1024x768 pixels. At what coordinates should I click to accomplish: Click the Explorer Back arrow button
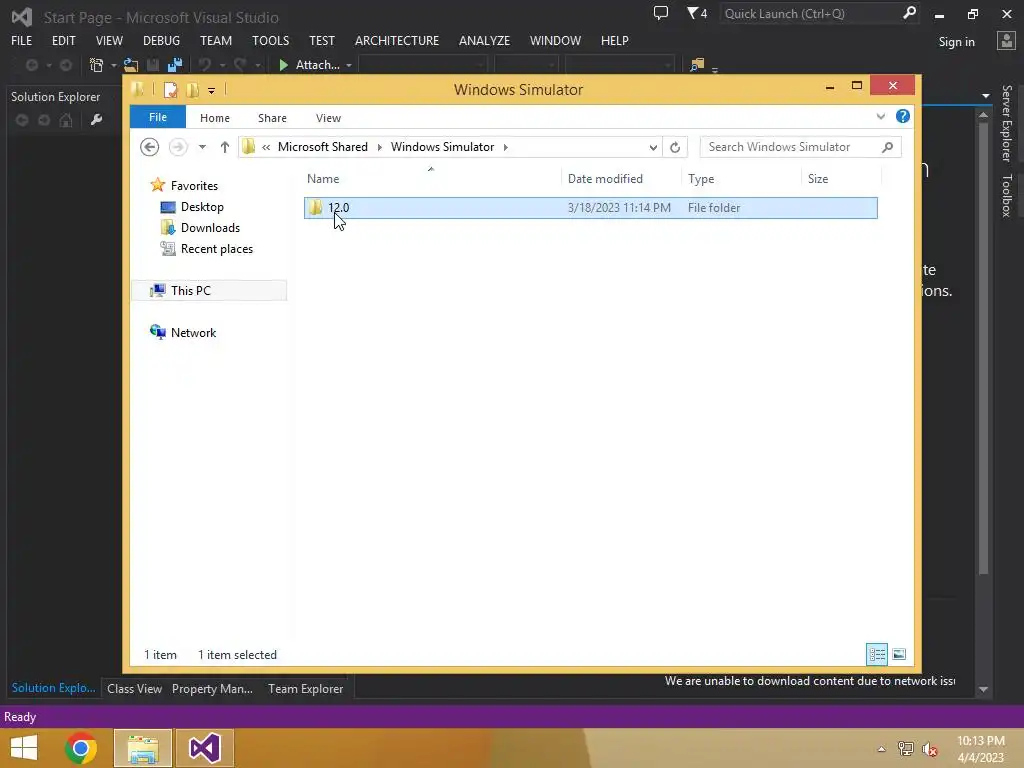tap(150, 147)
